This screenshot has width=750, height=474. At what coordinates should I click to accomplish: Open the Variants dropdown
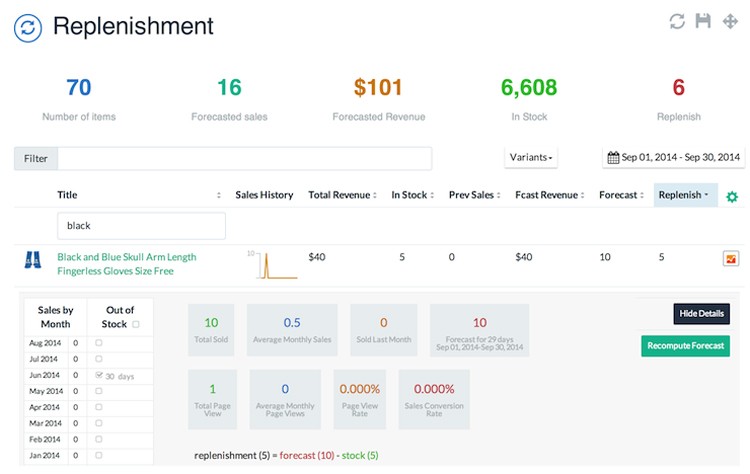(531, 157)
